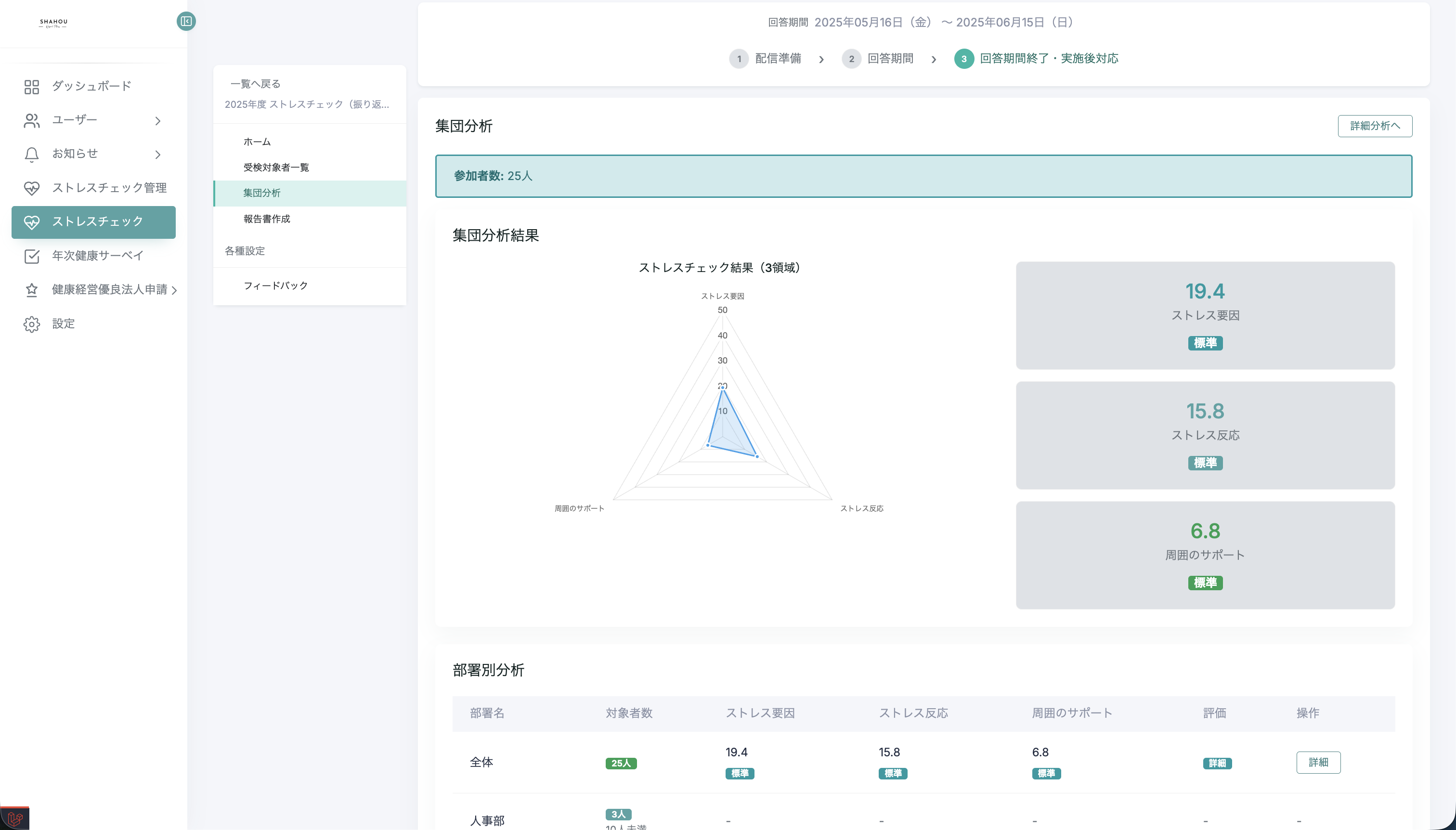Click the 部署名 column header
The height and width of the screenshot is (830, 1456).
click(487, 713)
